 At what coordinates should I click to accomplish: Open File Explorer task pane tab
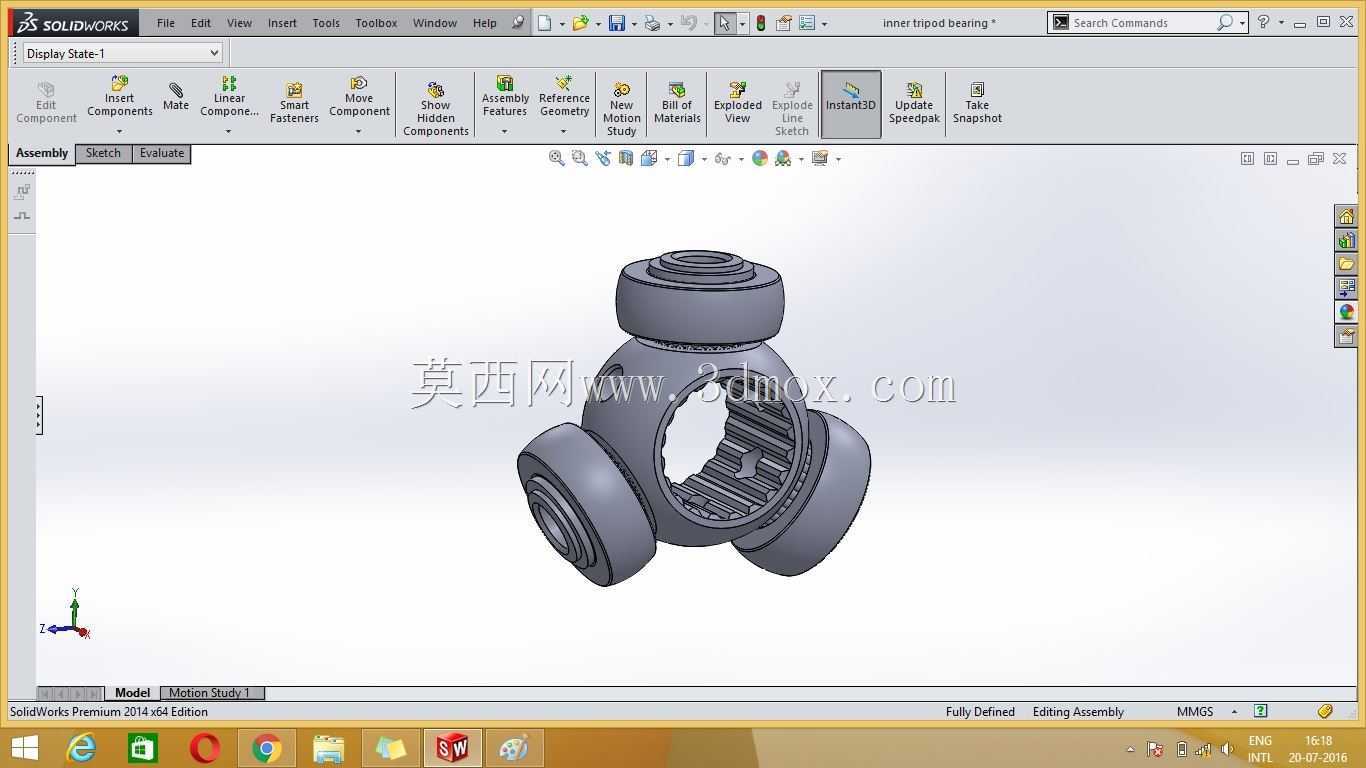[x=1346, y=264]
